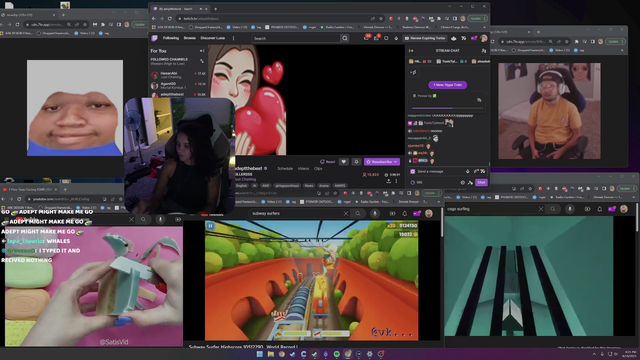Search YouTube in subway surfers window
This screenshot has height=360, width=640.
coord(358,213)
